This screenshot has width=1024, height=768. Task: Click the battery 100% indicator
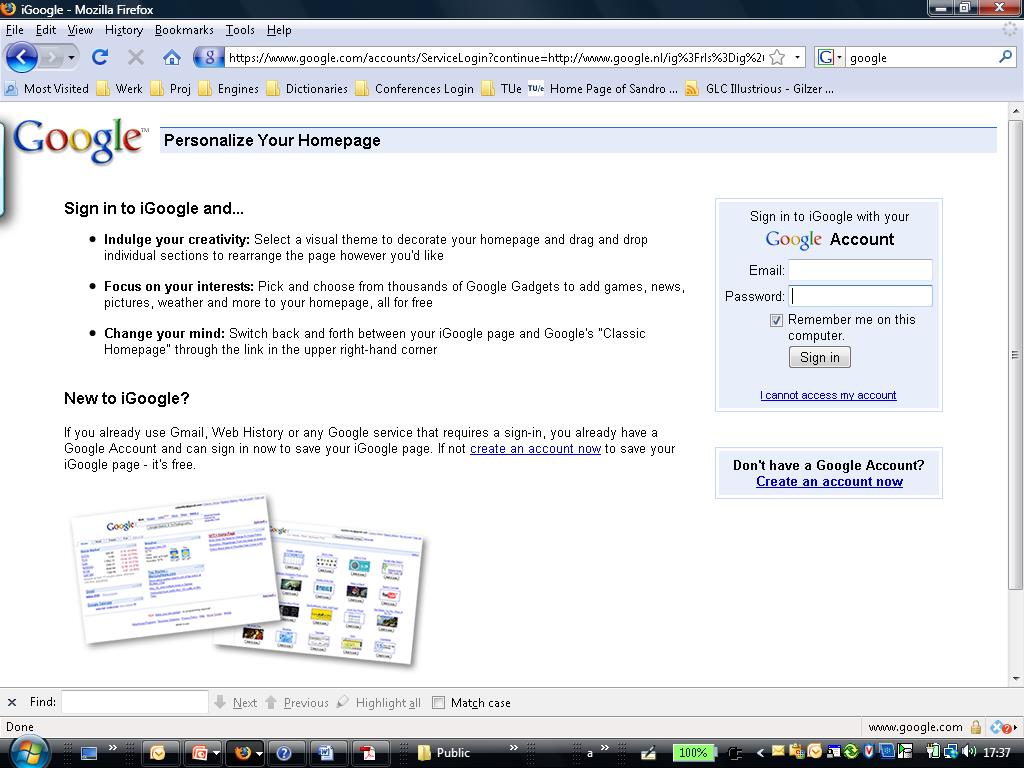click(x=694, y=753)
